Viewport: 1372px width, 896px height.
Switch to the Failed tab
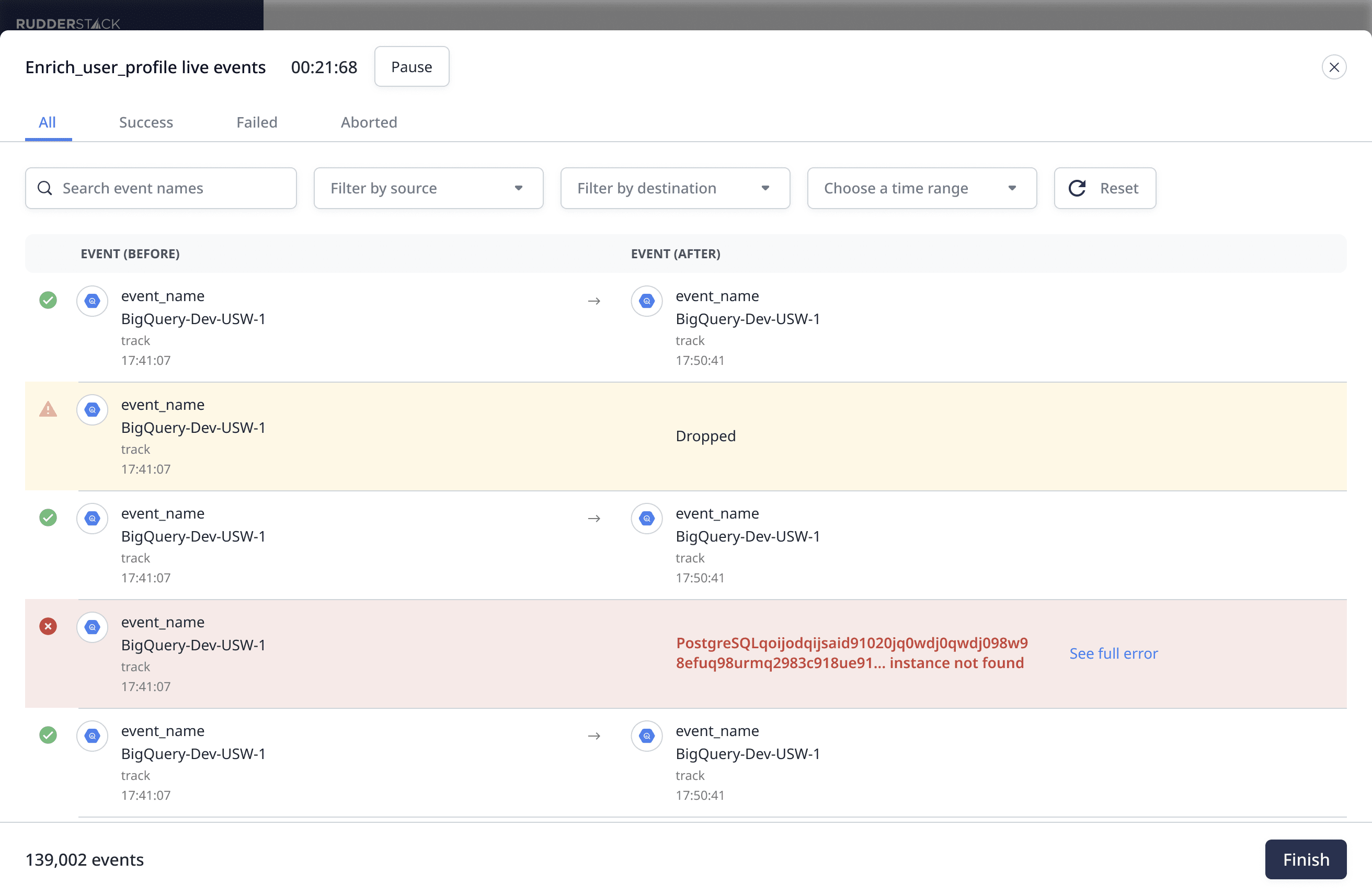257,122
